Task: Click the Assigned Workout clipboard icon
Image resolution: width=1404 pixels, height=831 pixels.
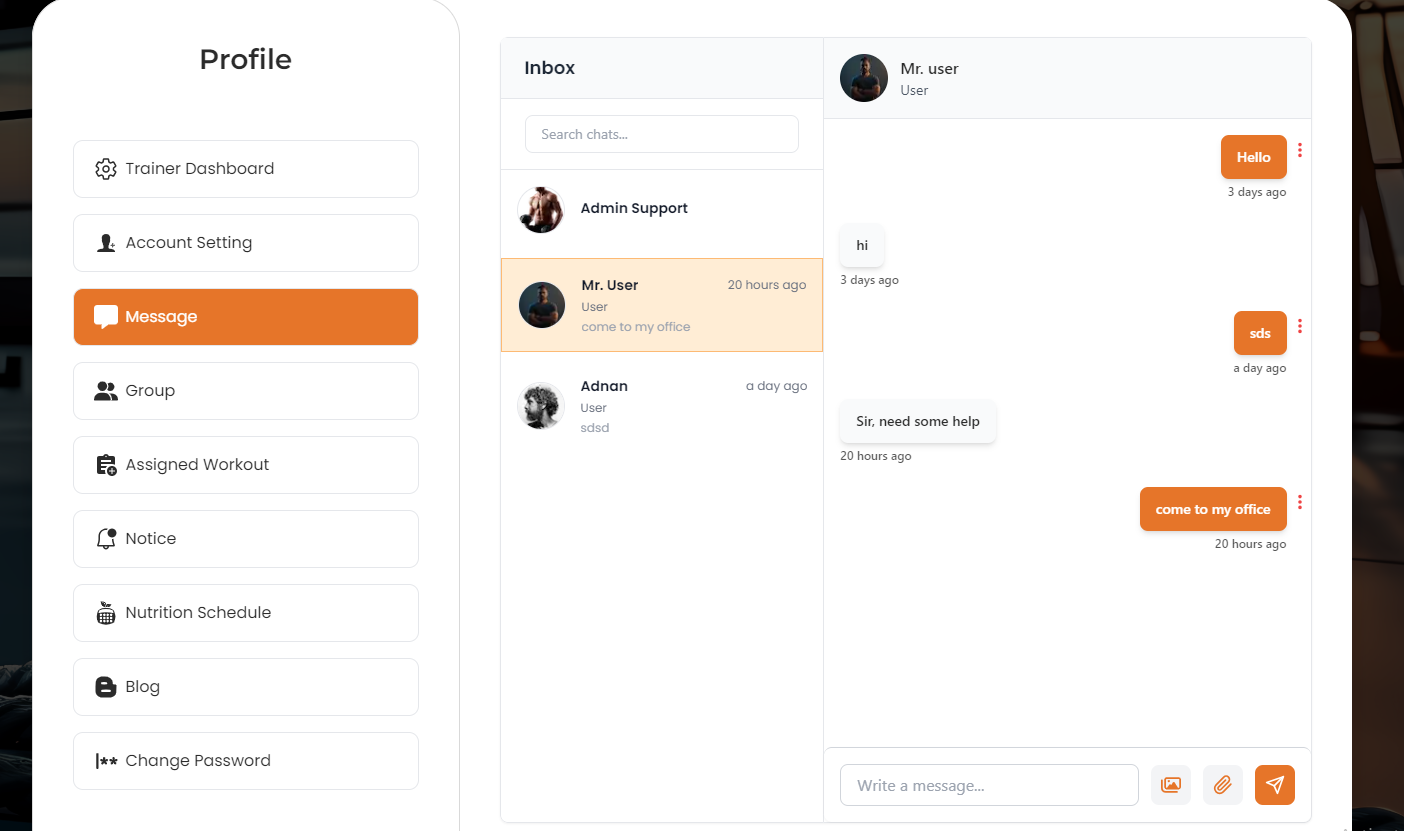Action: coord(106,465)
